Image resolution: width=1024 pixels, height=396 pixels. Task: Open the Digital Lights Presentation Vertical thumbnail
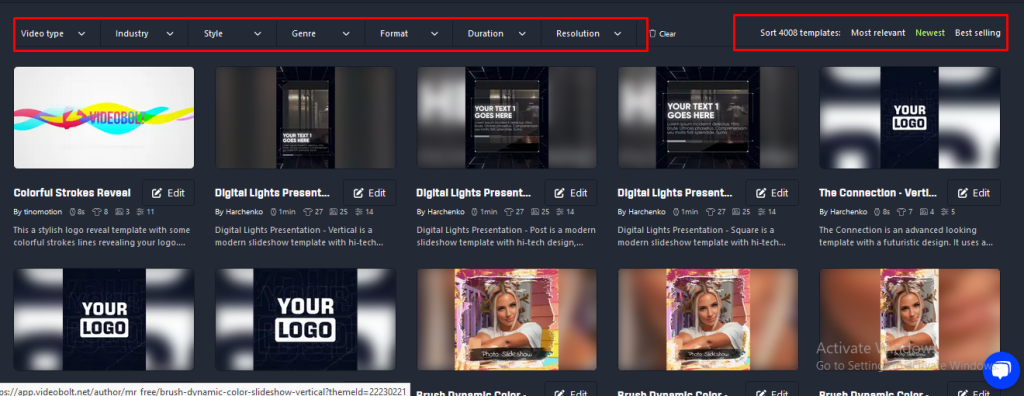pos(305,118)
